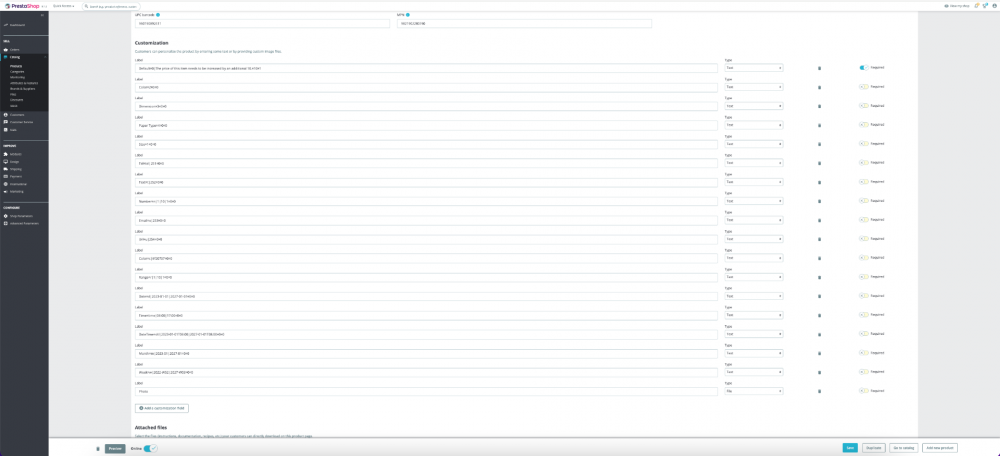Enable Required for Email field
Image resolution: width=1000 pixels, height=456 pixels.
(864, 219)
